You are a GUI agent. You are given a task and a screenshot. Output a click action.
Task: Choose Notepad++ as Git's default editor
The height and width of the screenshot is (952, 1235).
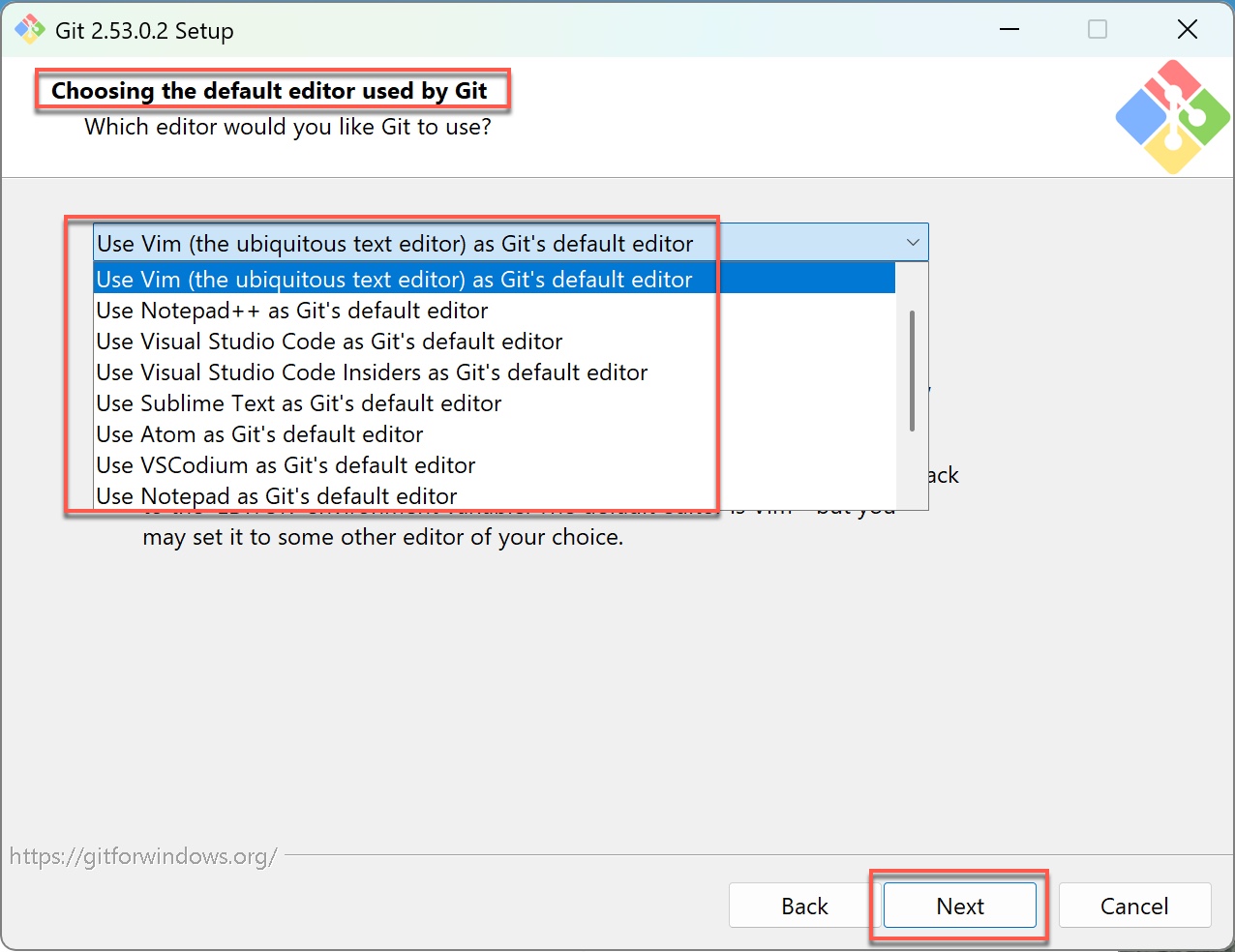click(292, 311)
